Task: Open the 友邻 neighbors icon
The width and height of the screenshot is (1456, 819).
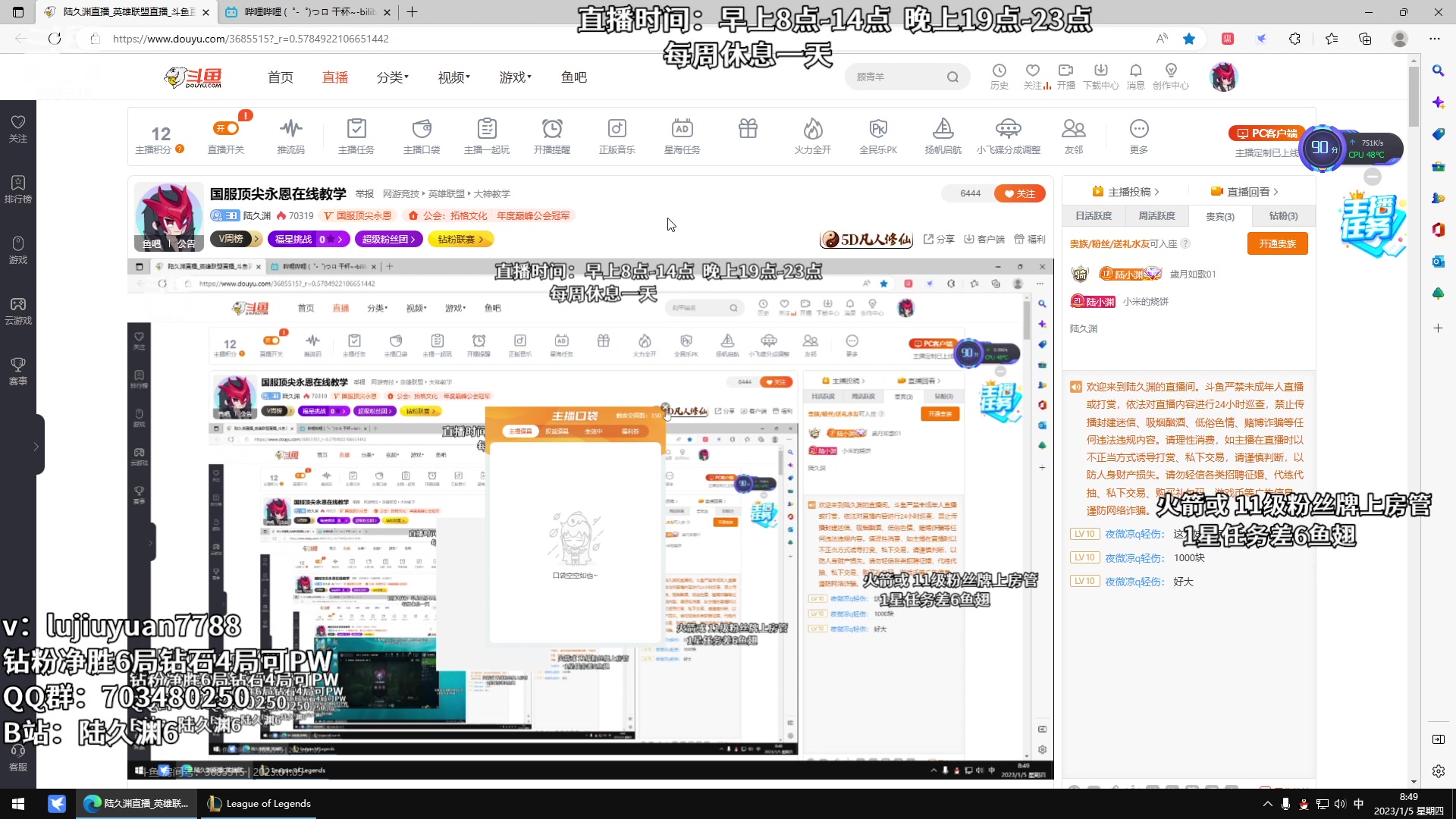Action: click(1074, 136)
